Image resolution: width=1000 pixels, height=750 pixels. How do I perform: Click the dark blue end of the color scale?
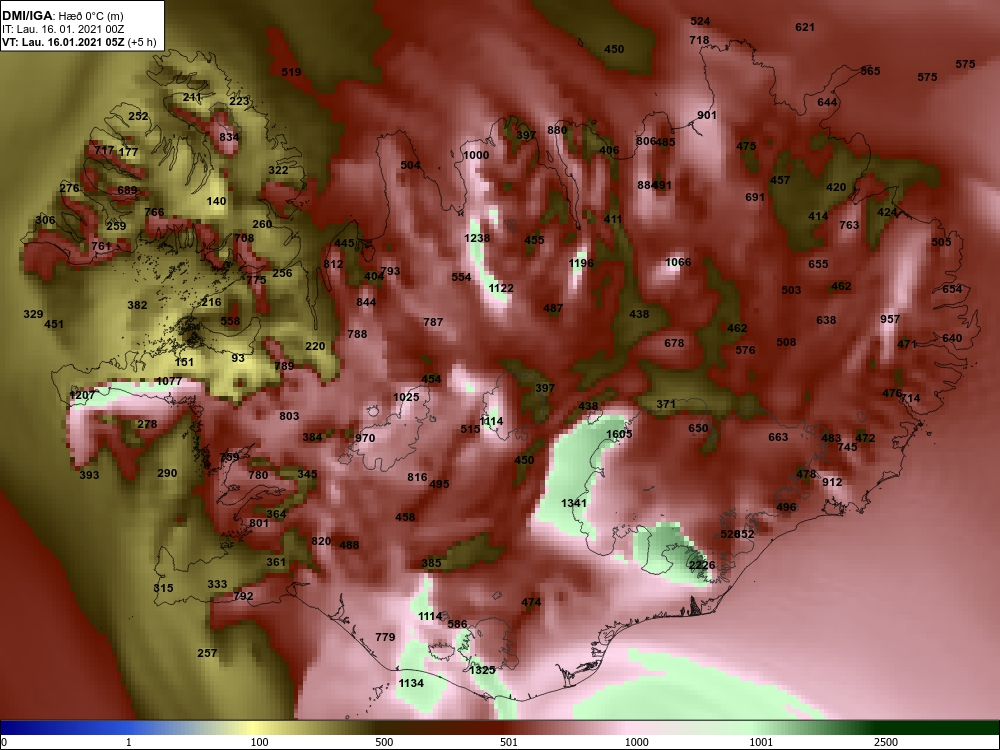(x=26, y=728)
